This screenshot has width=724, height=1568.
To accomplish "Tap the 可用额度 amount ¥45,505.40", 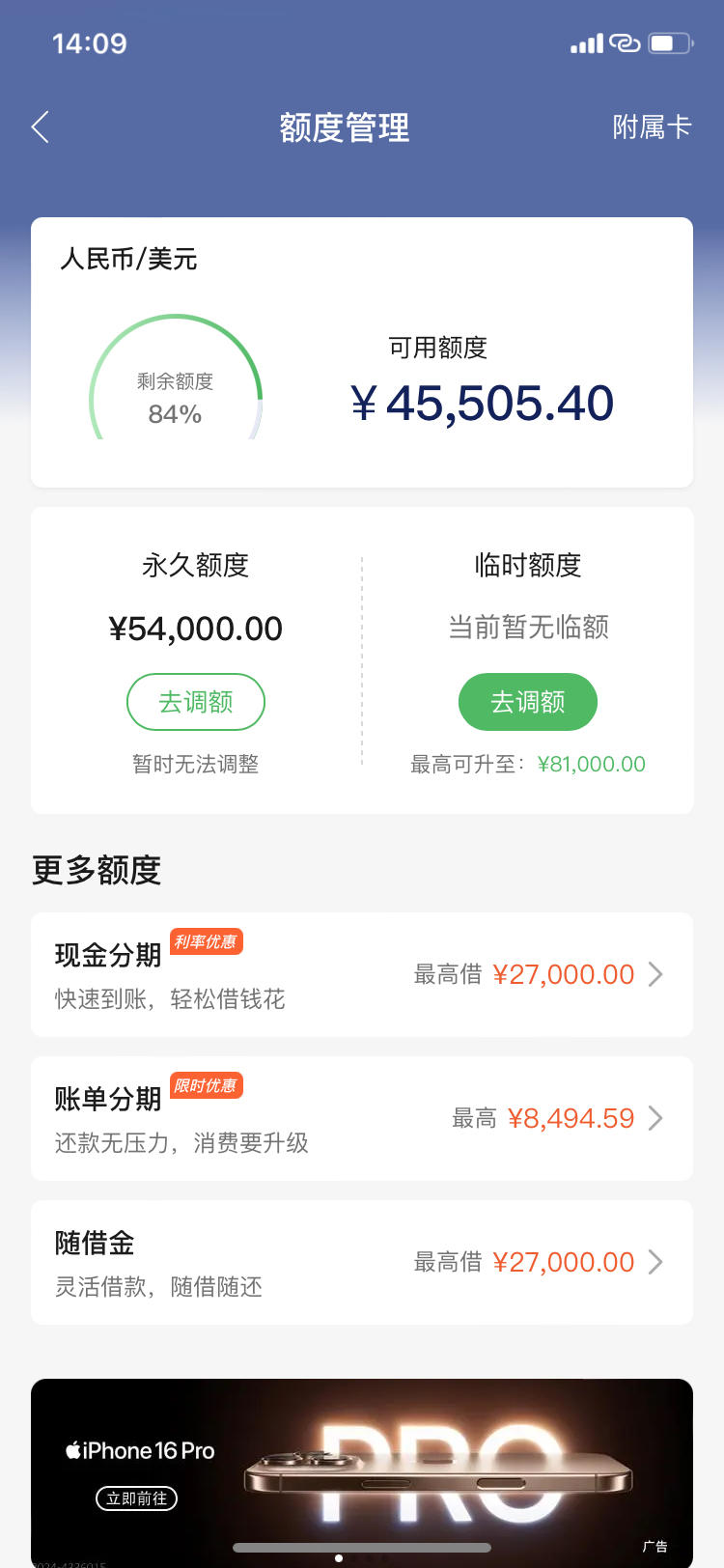I will click(x=482, y=403).
